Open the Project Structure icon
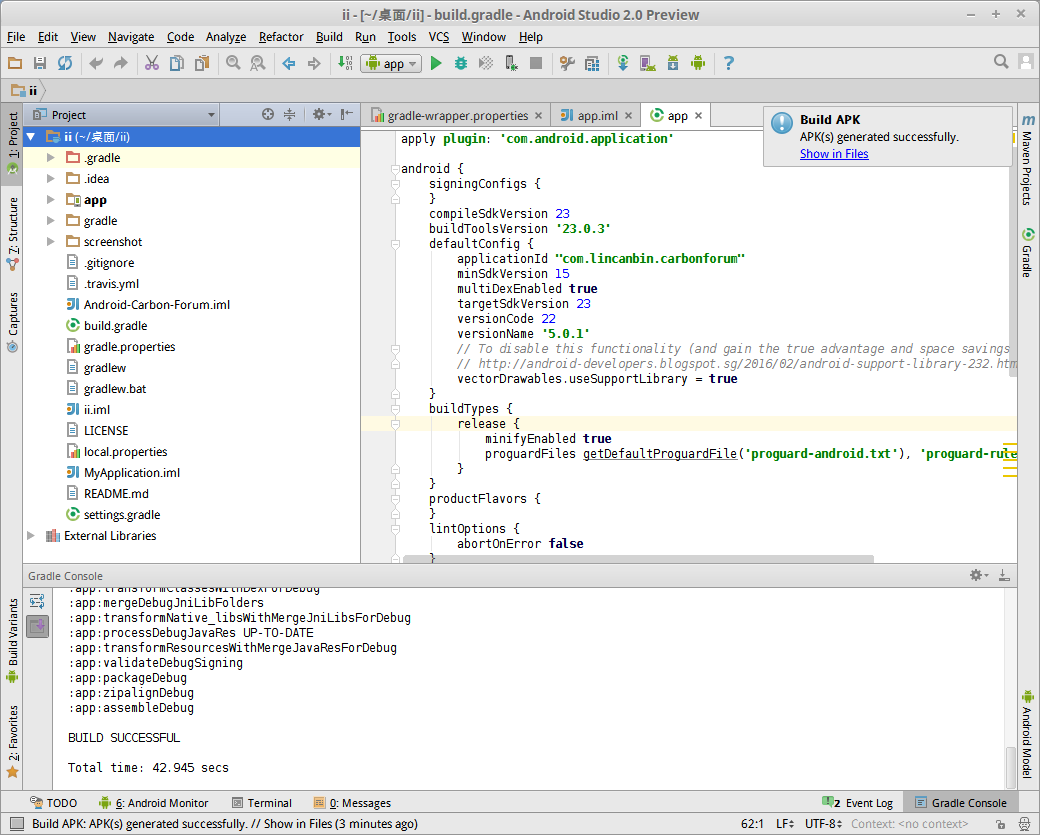The height and width of the screenshot is (835, 1040). click(x=592, y=63)
